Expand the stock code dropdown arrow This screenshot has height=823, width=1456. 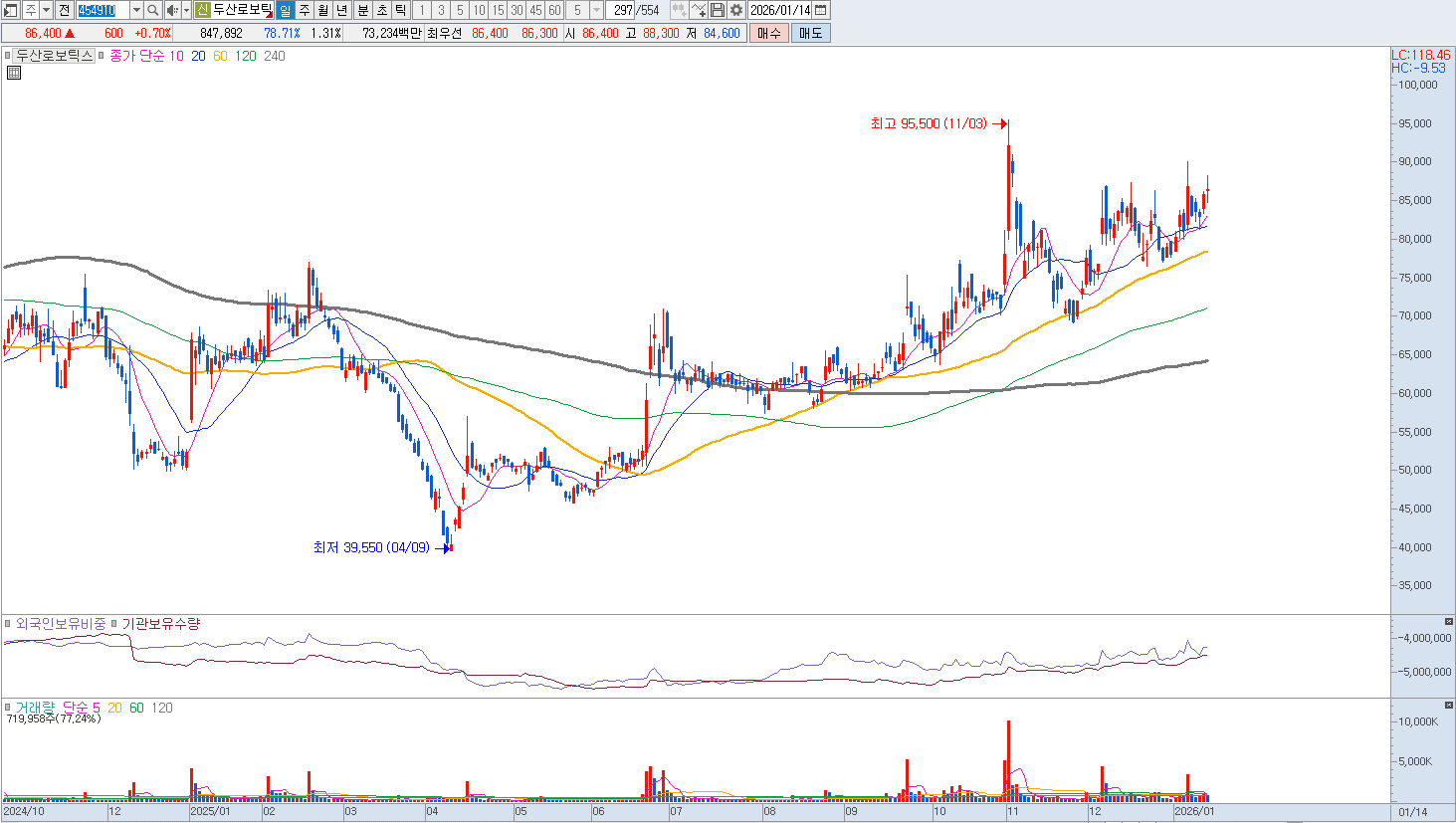tap(136, 10)
